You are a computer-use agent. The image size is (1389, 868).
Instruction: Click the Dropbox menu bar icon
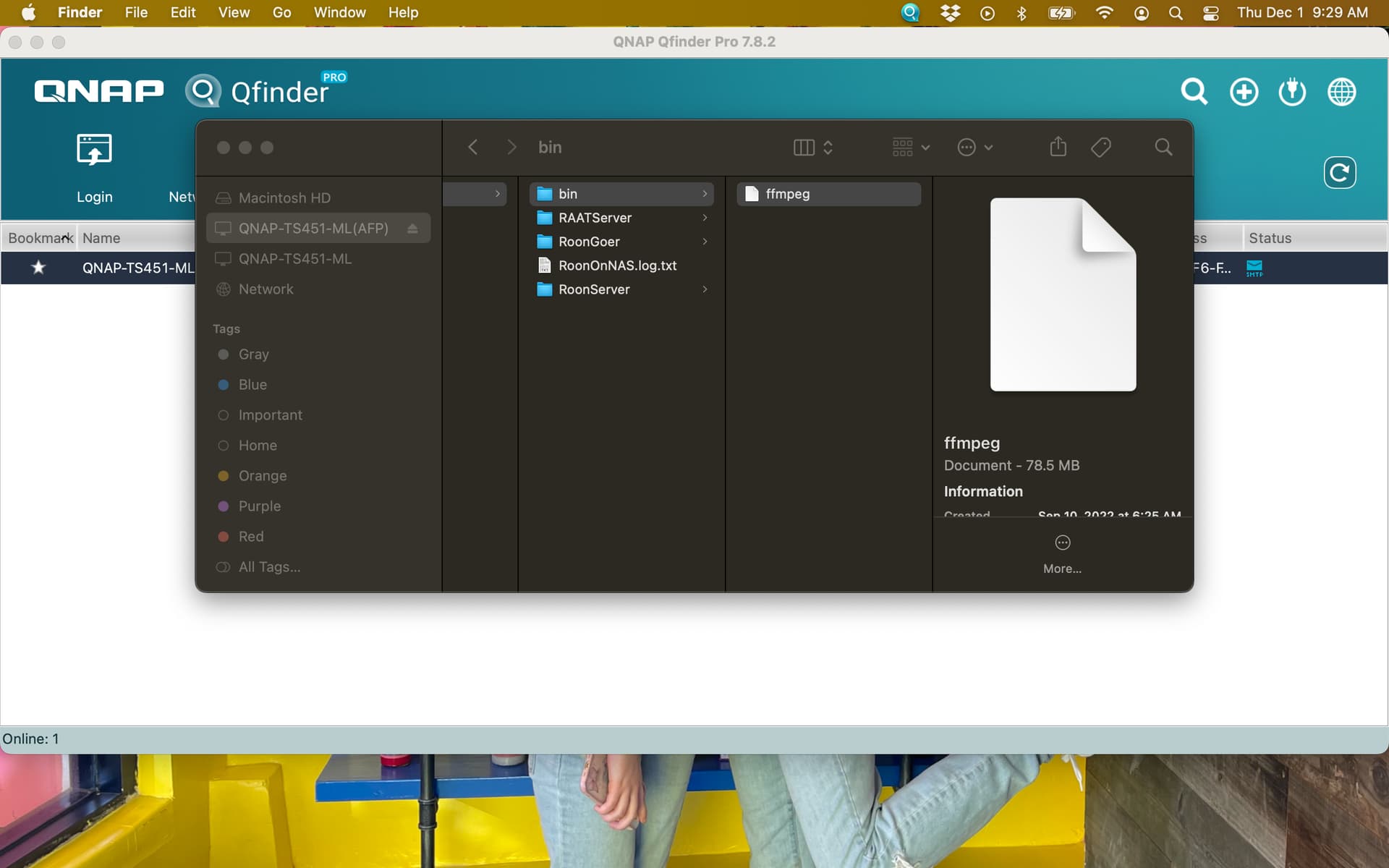pos(950,12)
